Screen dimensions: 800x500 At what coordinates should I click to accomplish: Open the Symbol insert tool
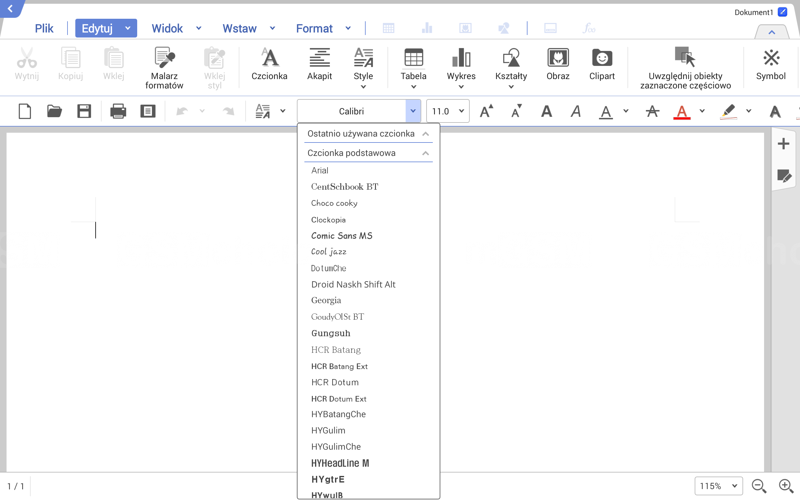click(770, 64)
